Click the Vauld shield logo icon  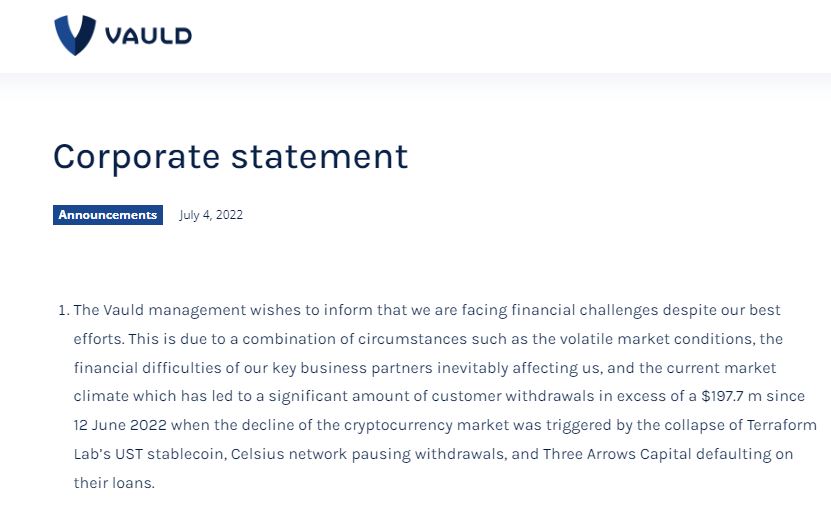pos(76,35)
